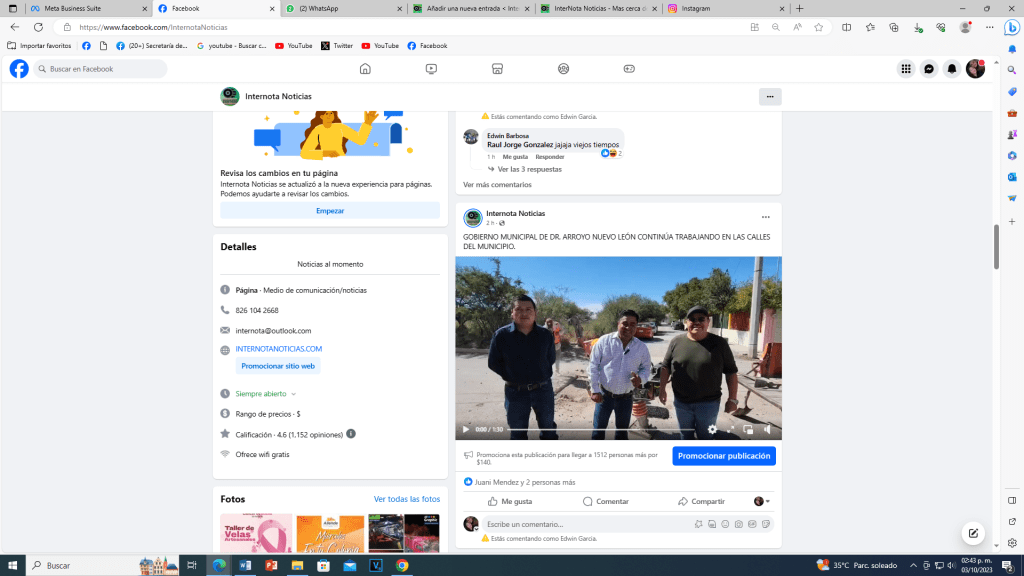Open the Groups icon in top navigation
The width and height of the screenshot is (1024, 576).
563,69
